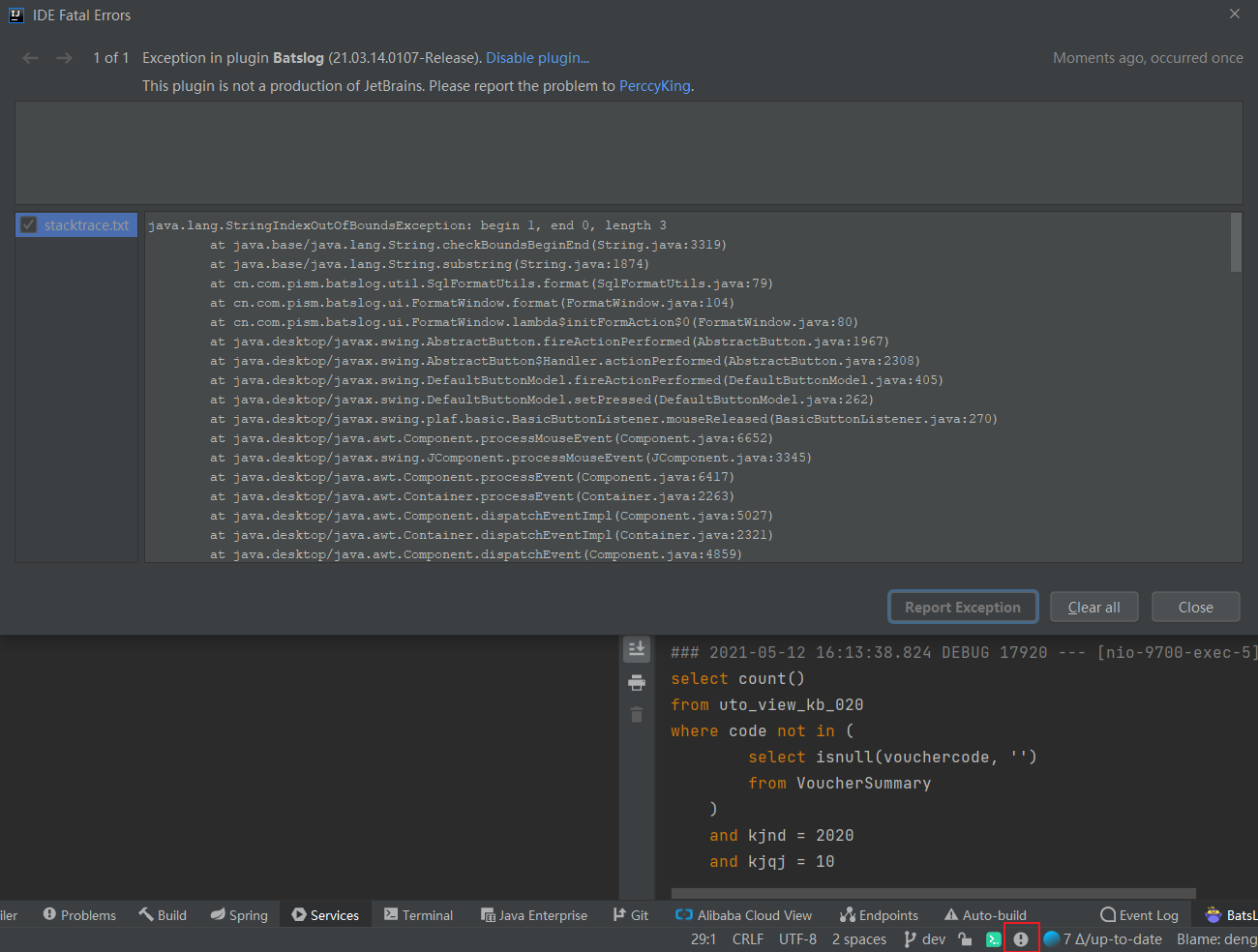Print the BatsLog console contents
Screen dimensions: 1258x952
click(x=636, y=681)
